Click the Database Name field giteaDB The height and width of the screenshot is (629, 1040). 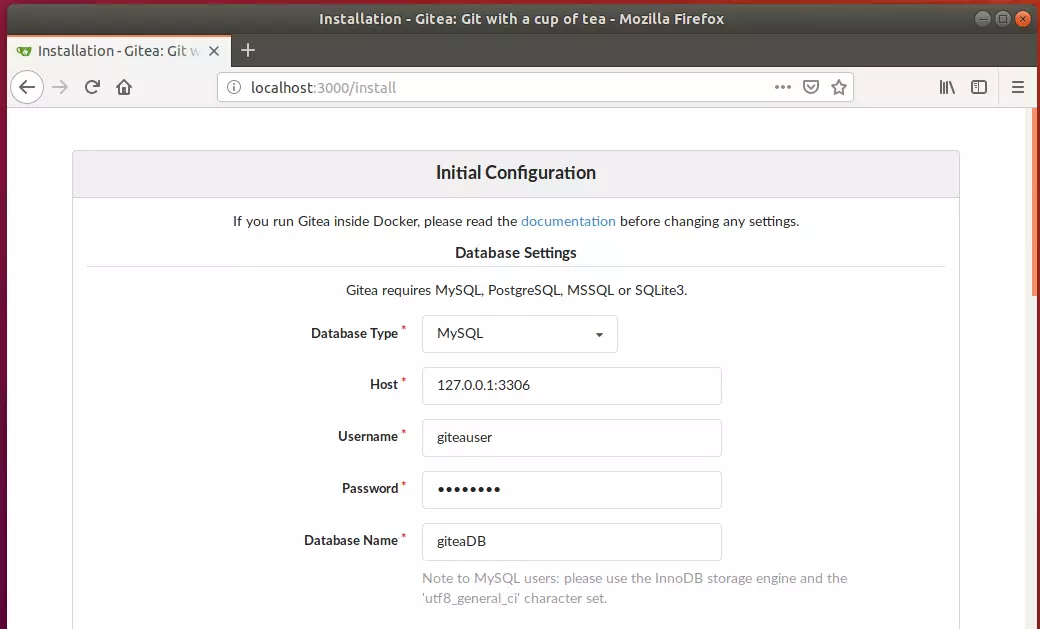(572, 541)
